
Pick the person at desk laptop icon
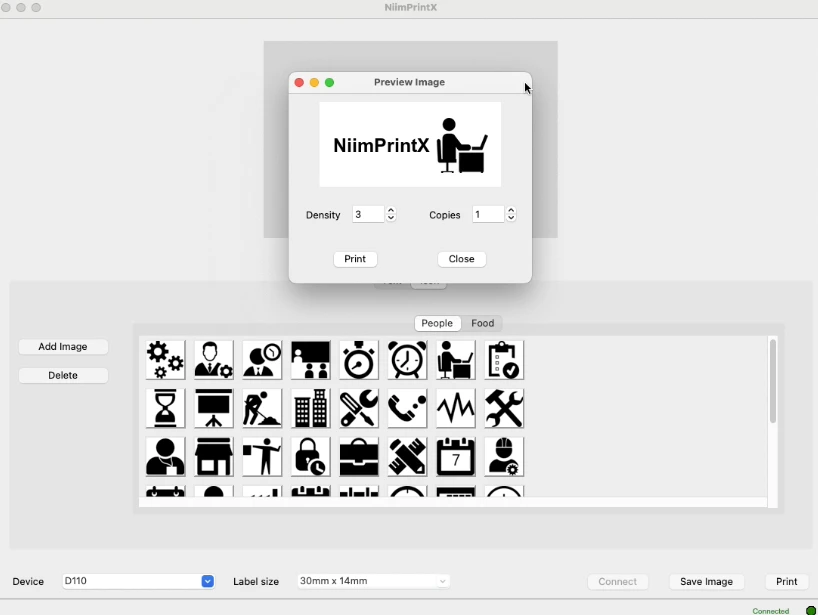point(456,360)
